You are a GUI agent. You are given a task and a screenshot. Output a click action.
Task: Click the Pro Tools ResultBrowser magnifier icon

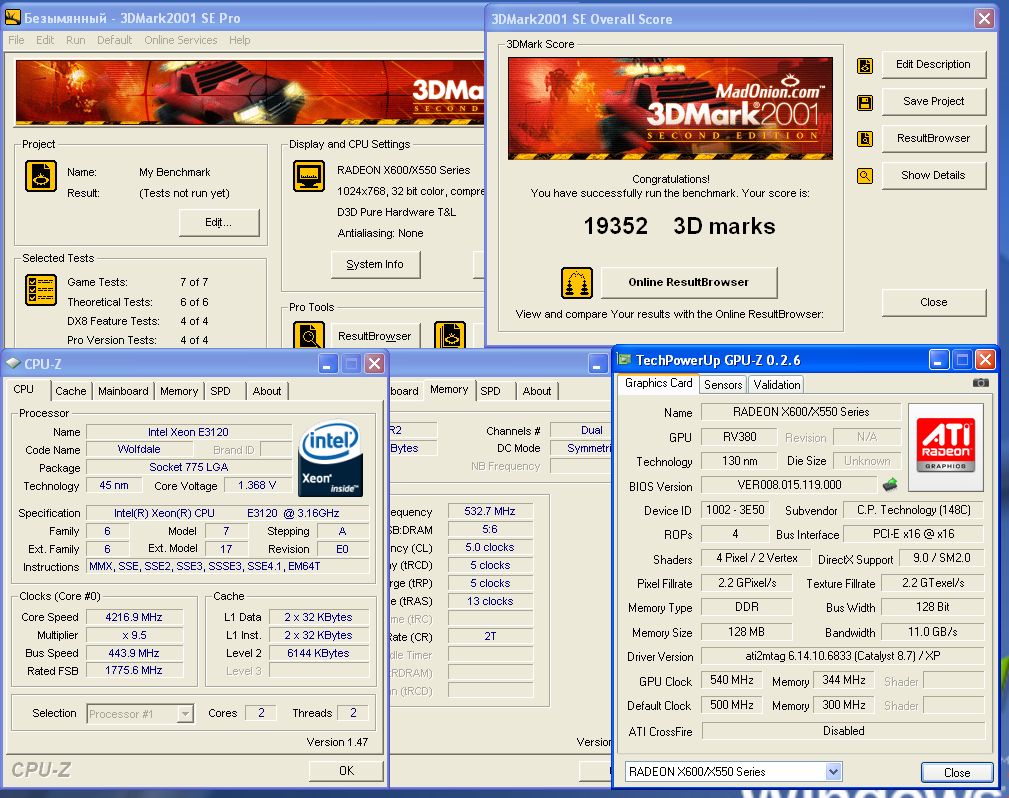click(x=309, y=335)
